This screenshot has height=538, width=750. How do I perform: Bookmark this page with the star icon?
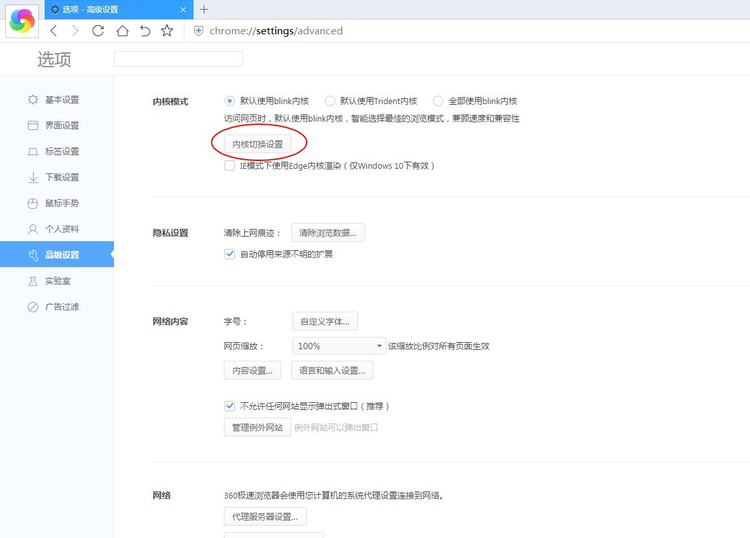tap(167, 31)
